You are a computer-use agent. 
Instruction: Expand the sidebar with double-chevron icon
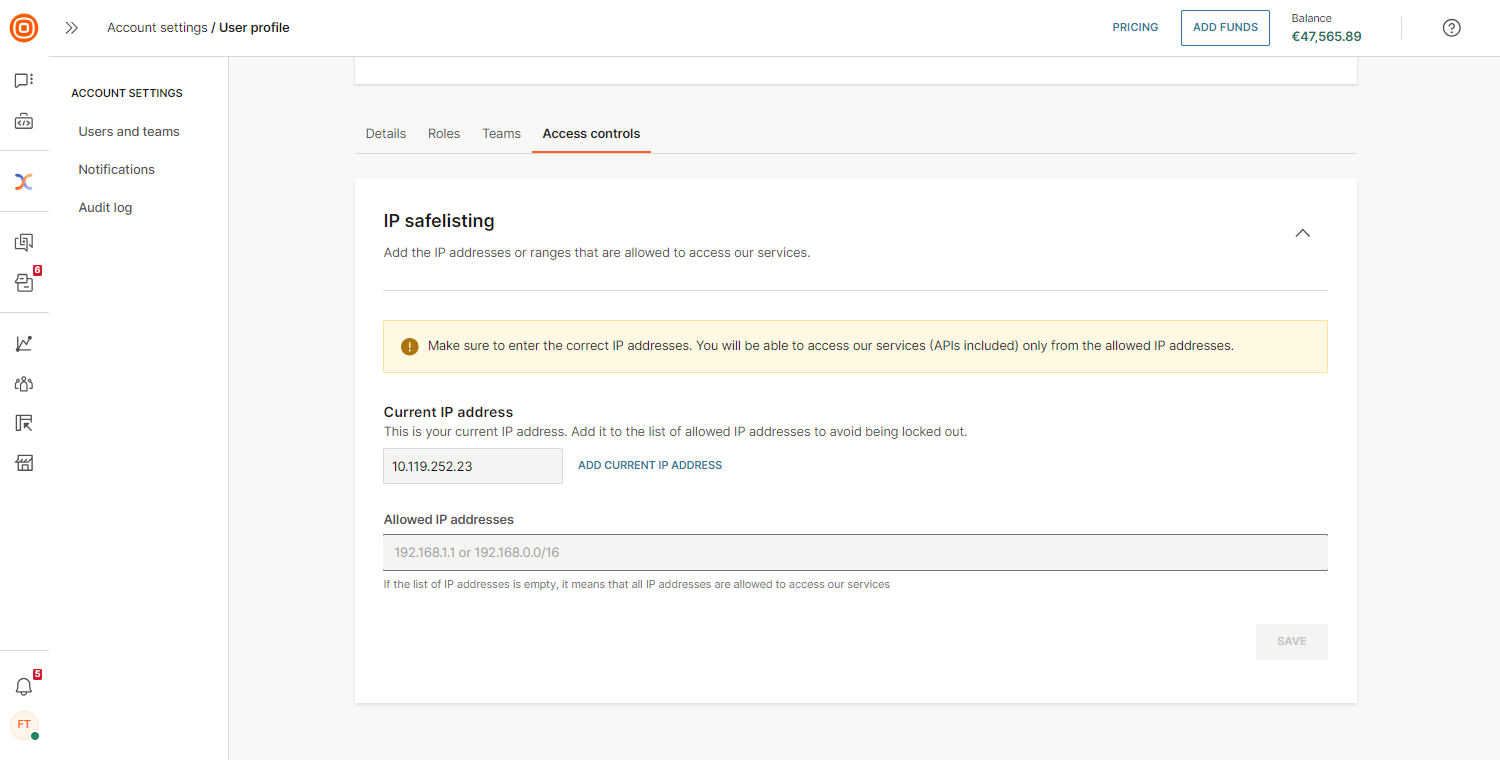click(71, 28)
